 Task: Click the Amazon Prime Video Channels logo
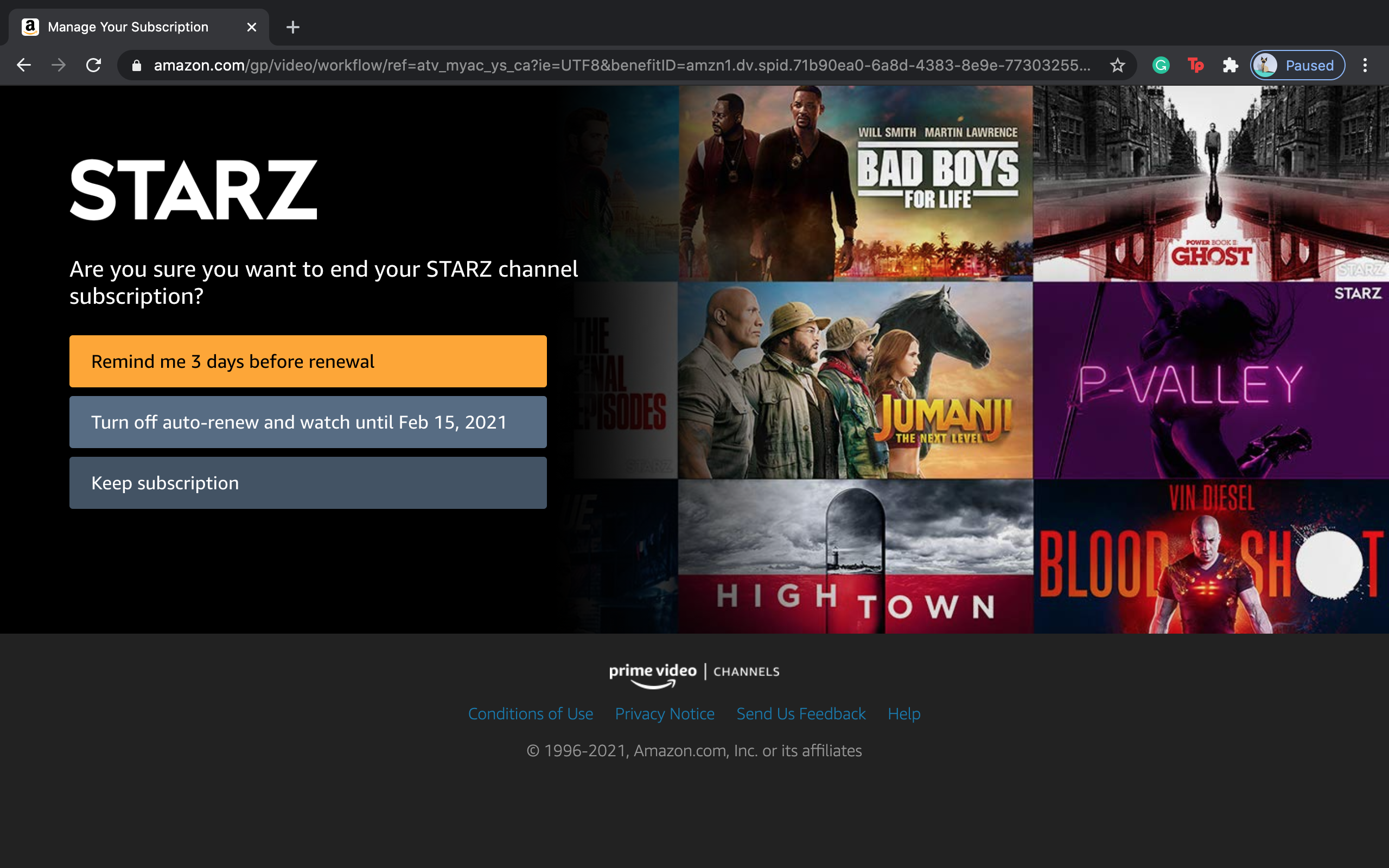tap(695, 673)
